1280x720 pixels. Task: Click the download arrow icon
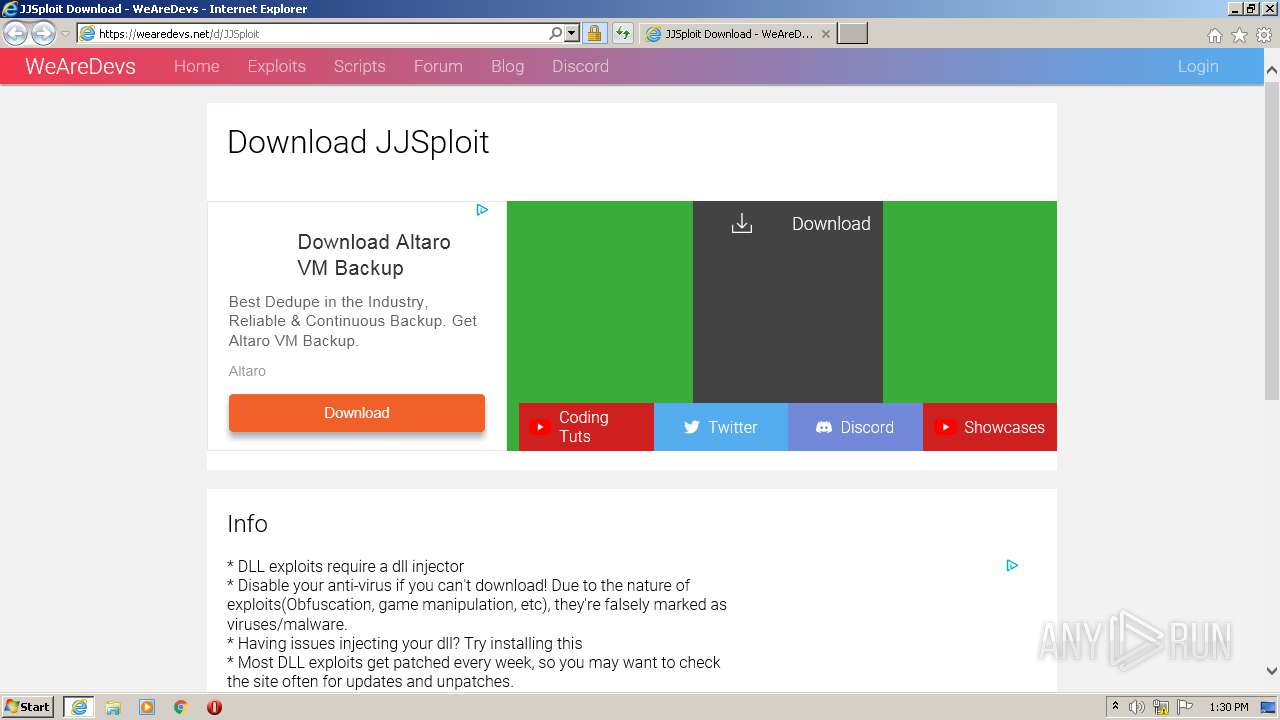pyautogui.click(x=741, y=223)
